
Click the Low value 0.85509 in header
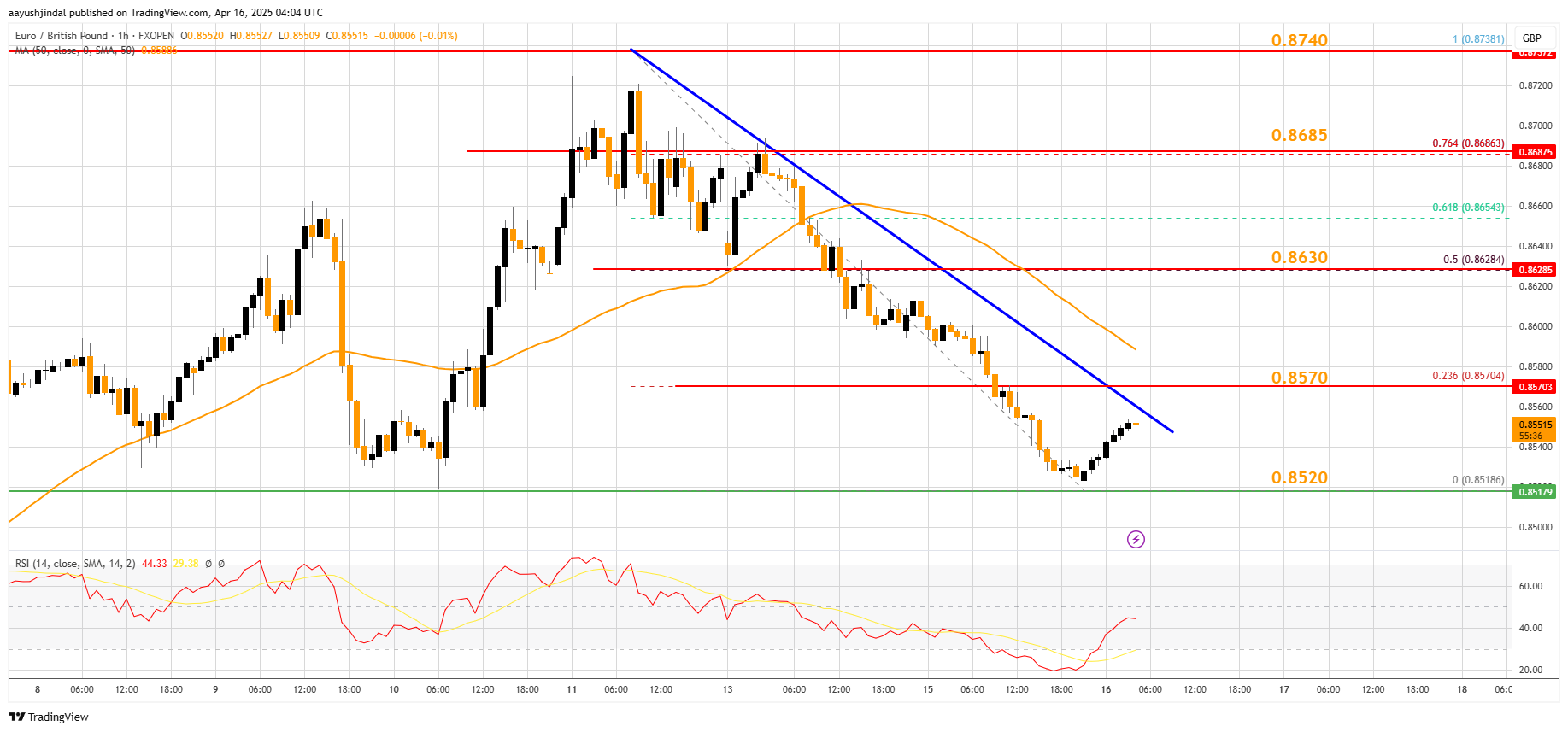pos(302,36)
